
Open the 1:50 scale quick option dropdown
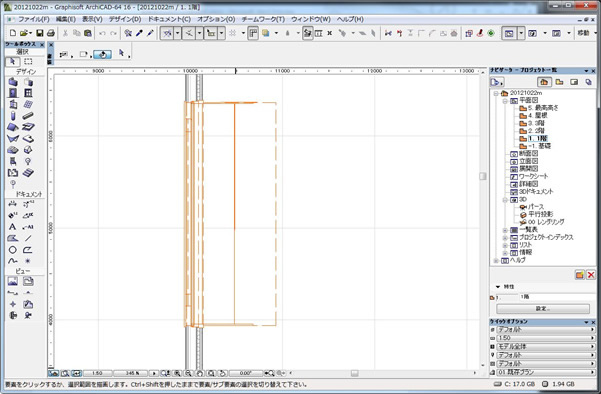(545, 338)
